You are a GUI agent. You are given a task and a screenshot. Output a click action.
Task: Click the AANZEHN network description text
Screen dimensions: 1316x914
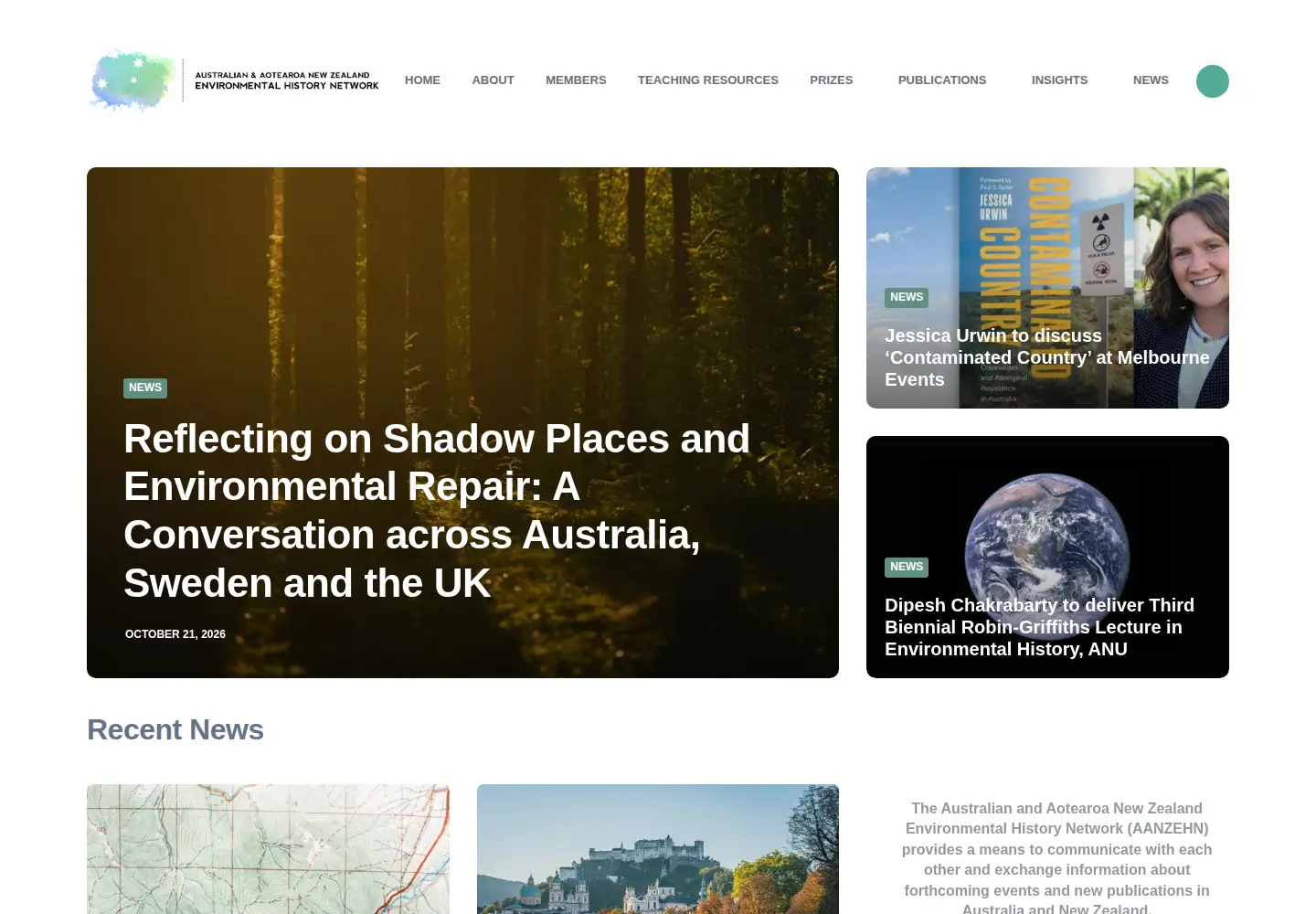pyautogui.click(x=1056, y=858)
